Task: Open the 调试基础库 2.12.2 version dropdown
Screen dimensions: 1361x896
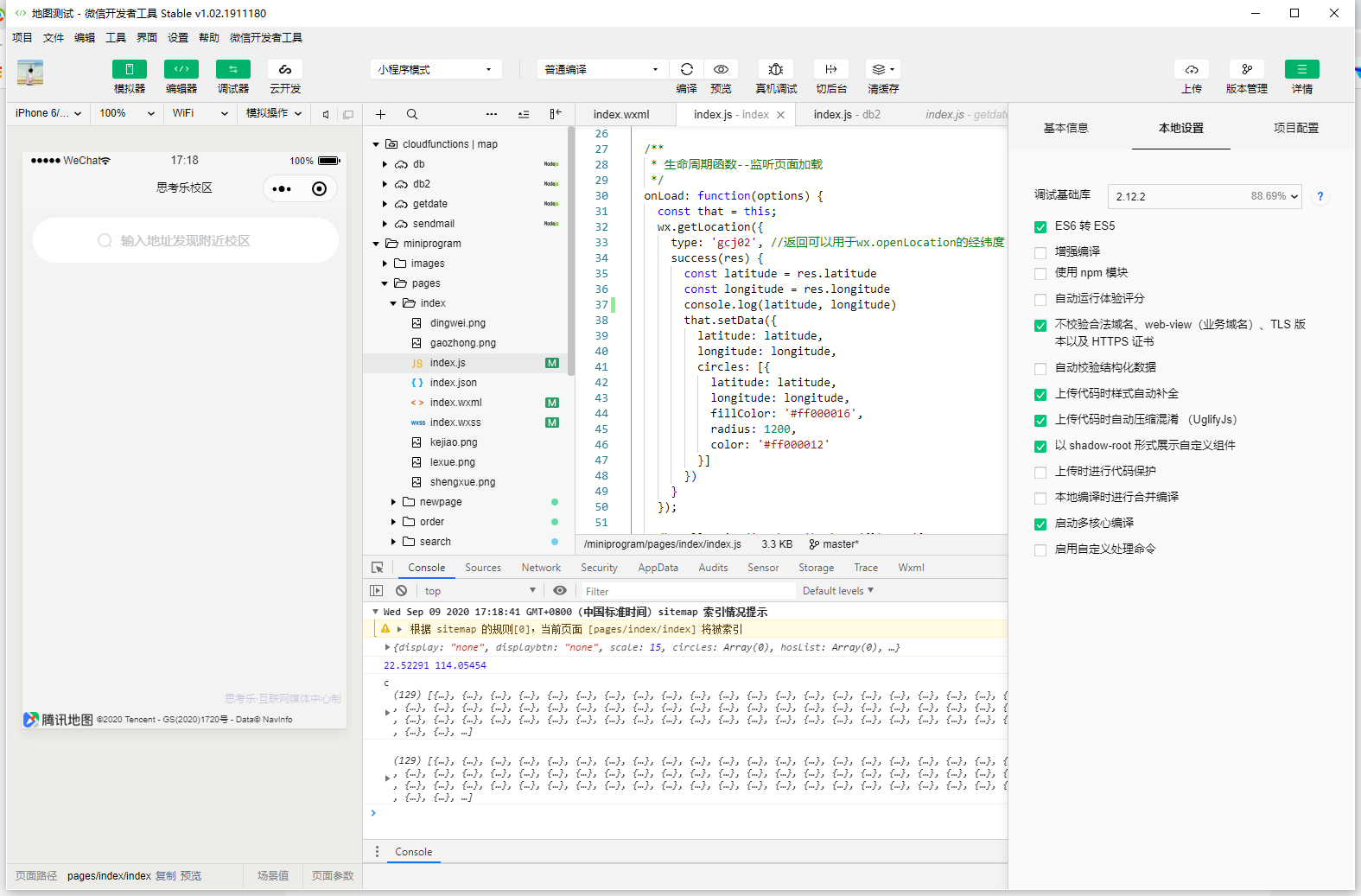Action: [1205, 196]
